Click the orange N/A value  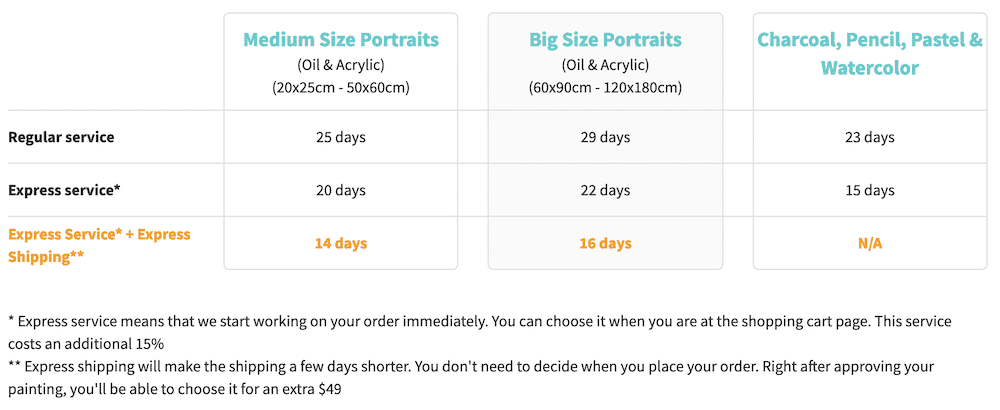(x=870, y=243)
